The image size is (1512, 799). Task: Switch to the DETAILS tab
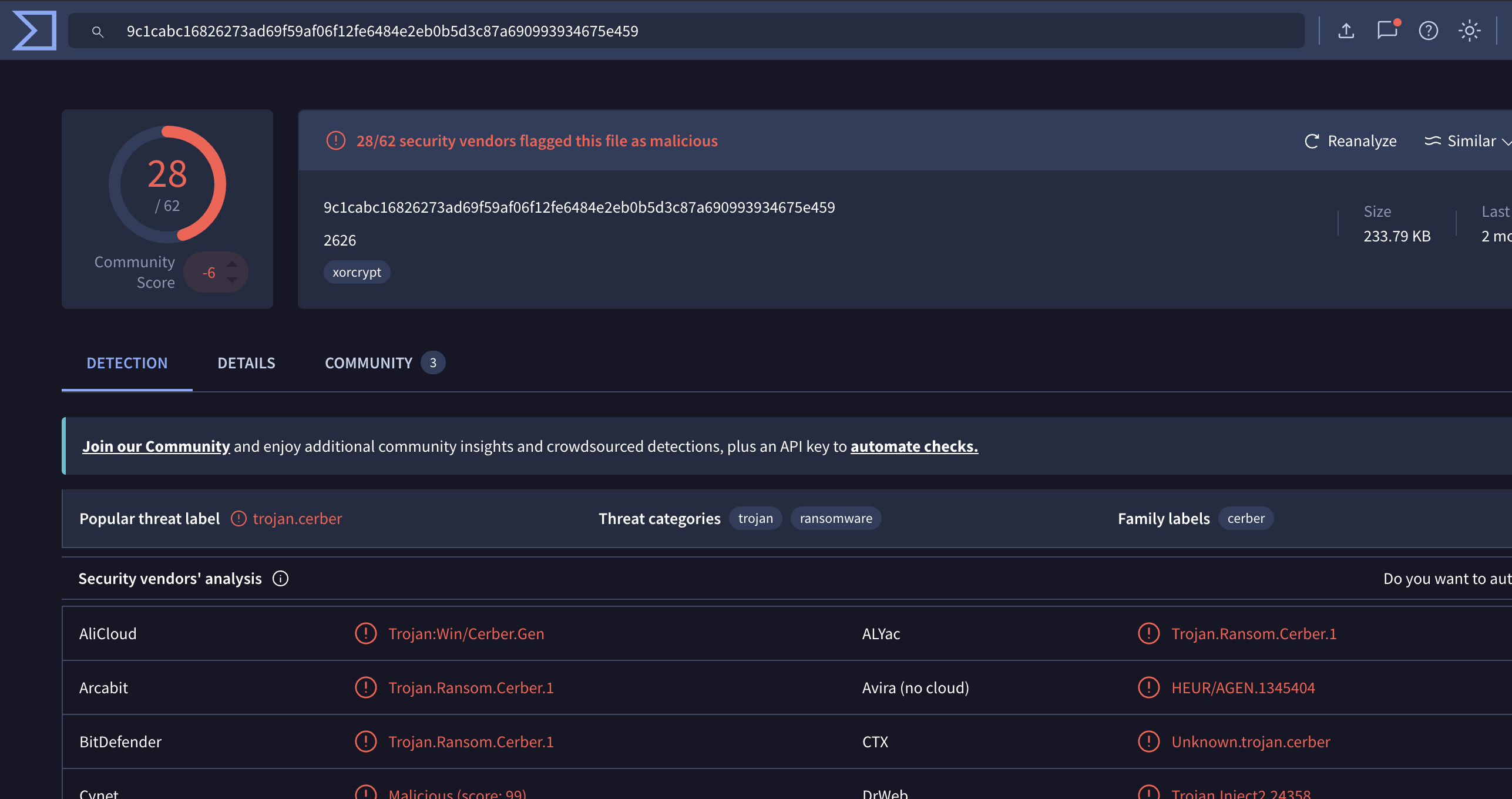(246, 363)
